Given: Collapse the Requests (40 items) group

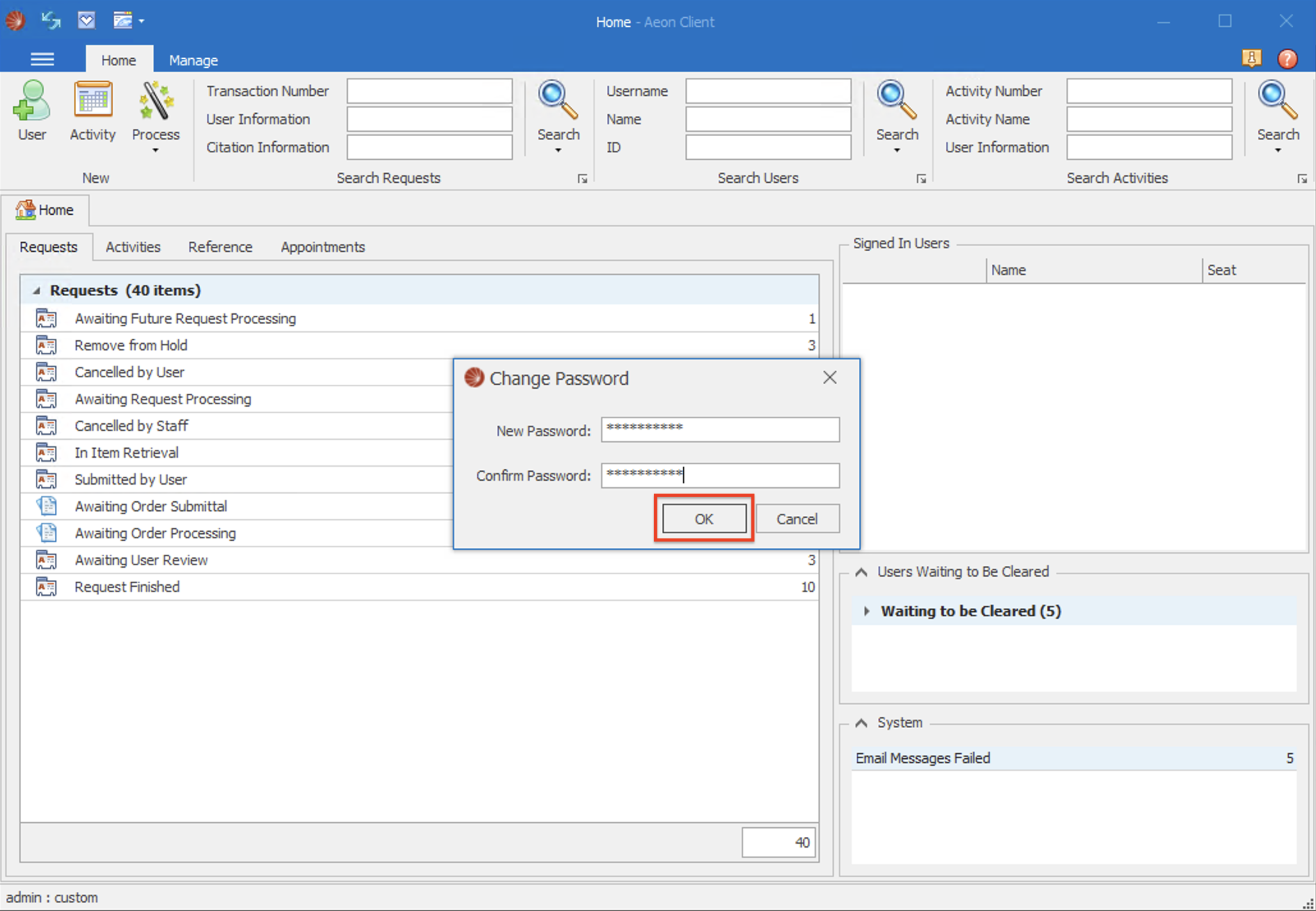Looking at the screenshot, I should tap(36, 291).
